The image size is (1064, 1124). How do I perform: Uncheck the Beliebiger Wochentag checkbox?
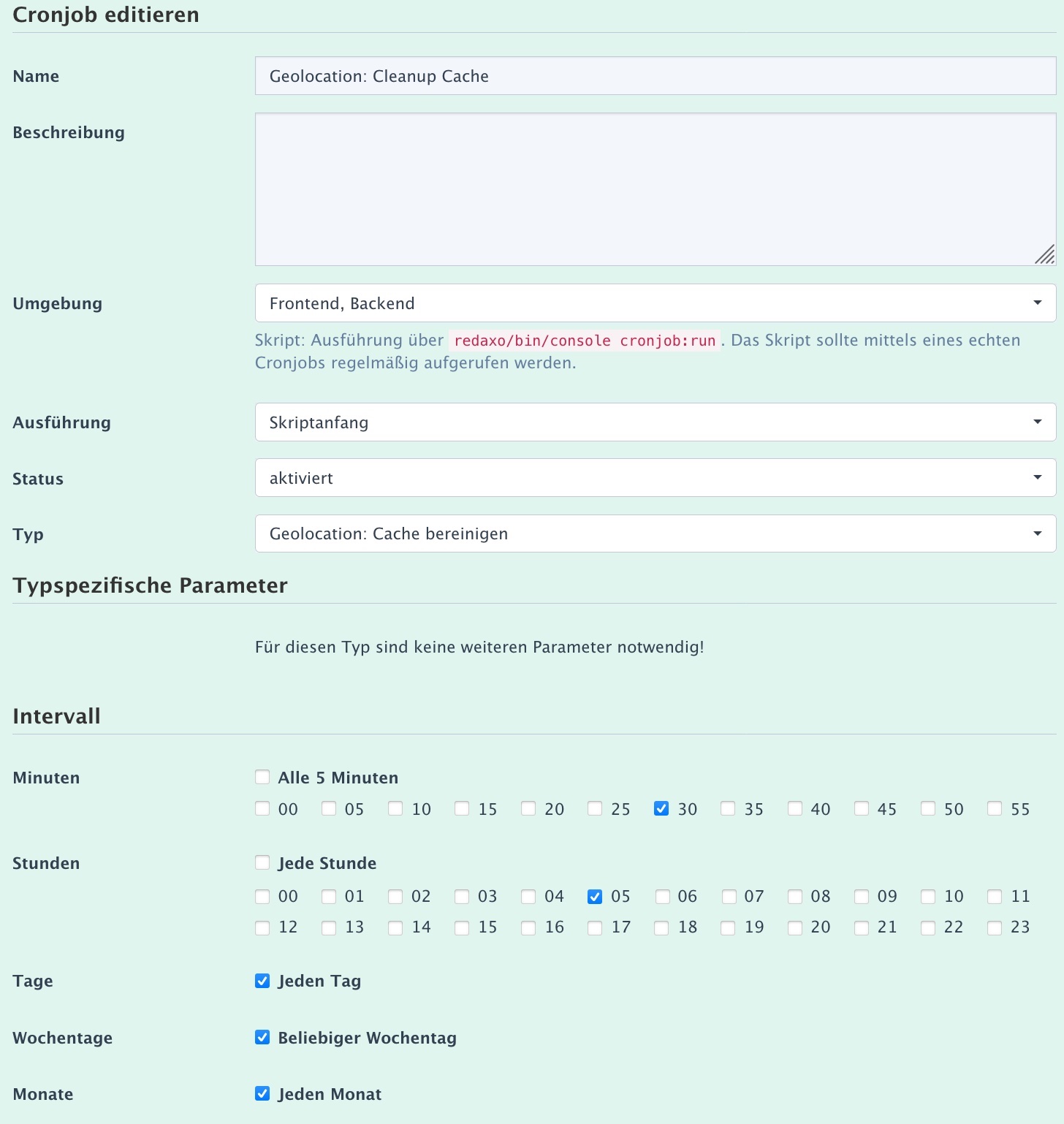tap(262, 1037)
